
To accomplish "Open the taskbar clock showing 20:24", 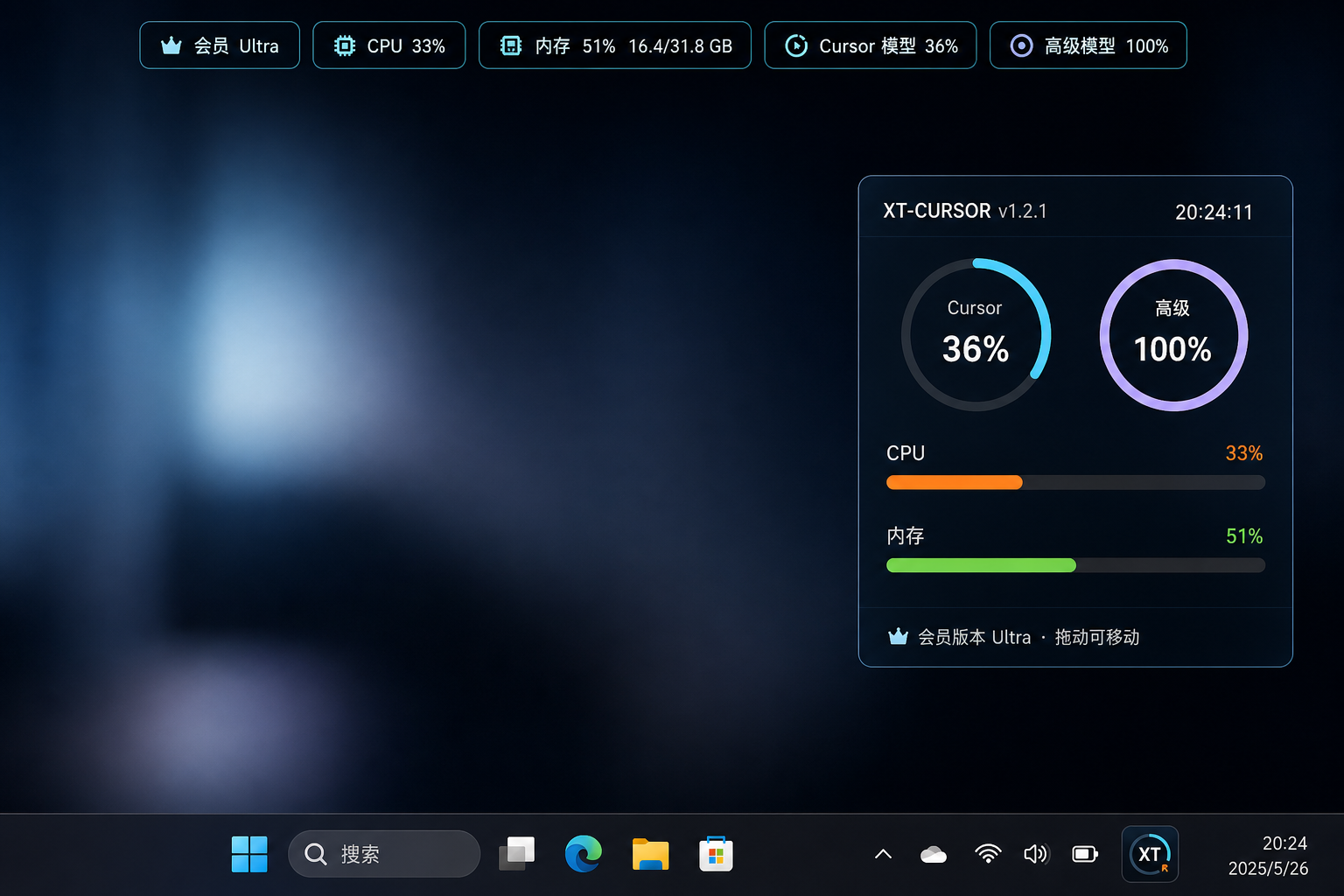I will coord(1268,855).
